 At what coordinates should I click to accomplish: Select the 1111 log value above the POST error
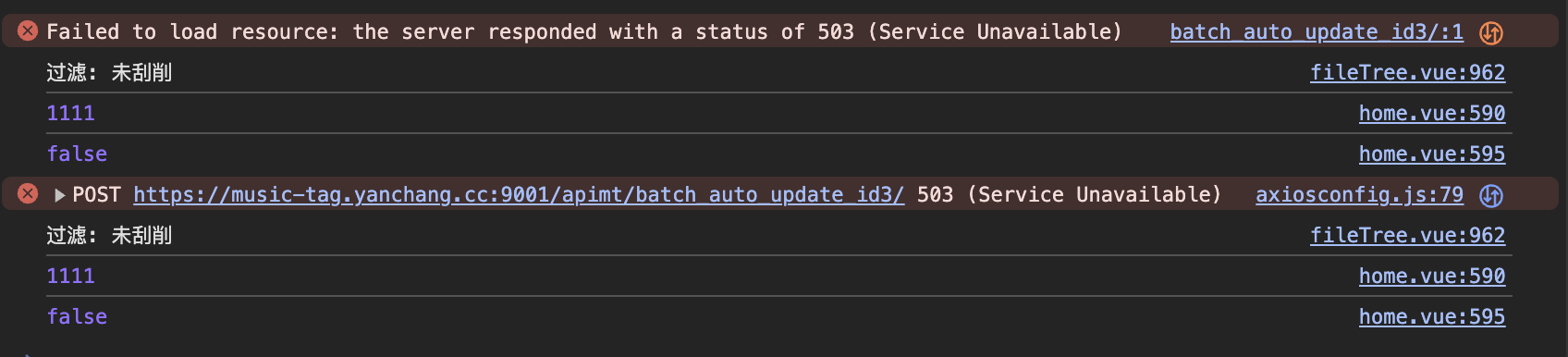pos(70,114)
